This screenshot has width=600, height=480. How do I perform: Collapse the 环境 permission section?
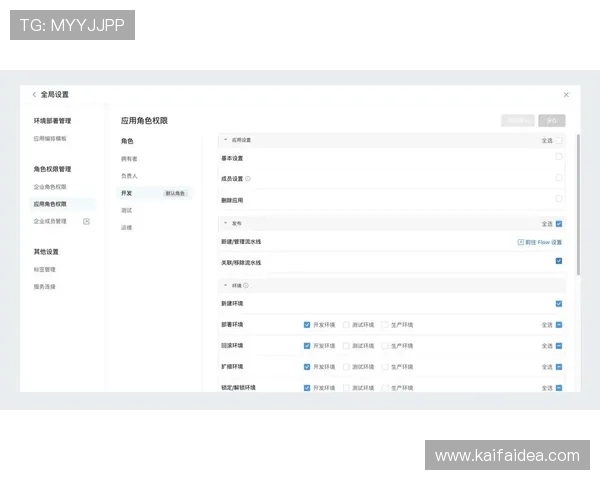pos(225,286)
